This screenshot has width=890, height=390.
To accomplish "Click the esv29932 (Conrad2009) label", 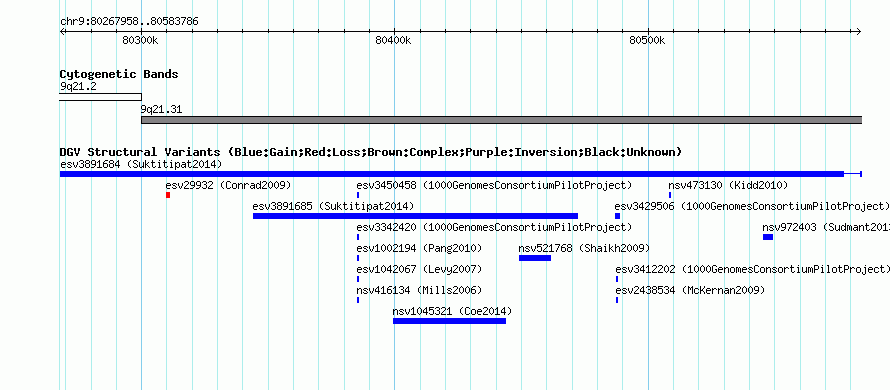I will pyautogui.click(x=228, y=186).
